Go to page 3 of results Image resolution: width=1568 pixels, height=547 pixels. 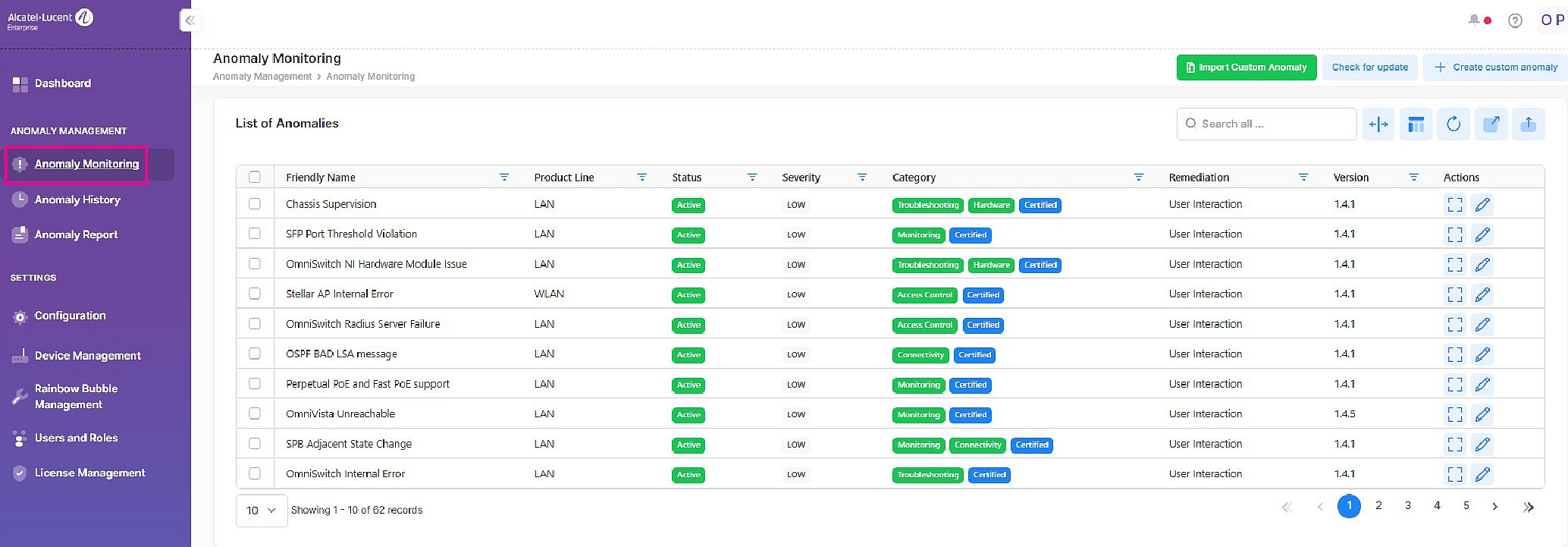pyautogui.click(x=1407, y=506)
